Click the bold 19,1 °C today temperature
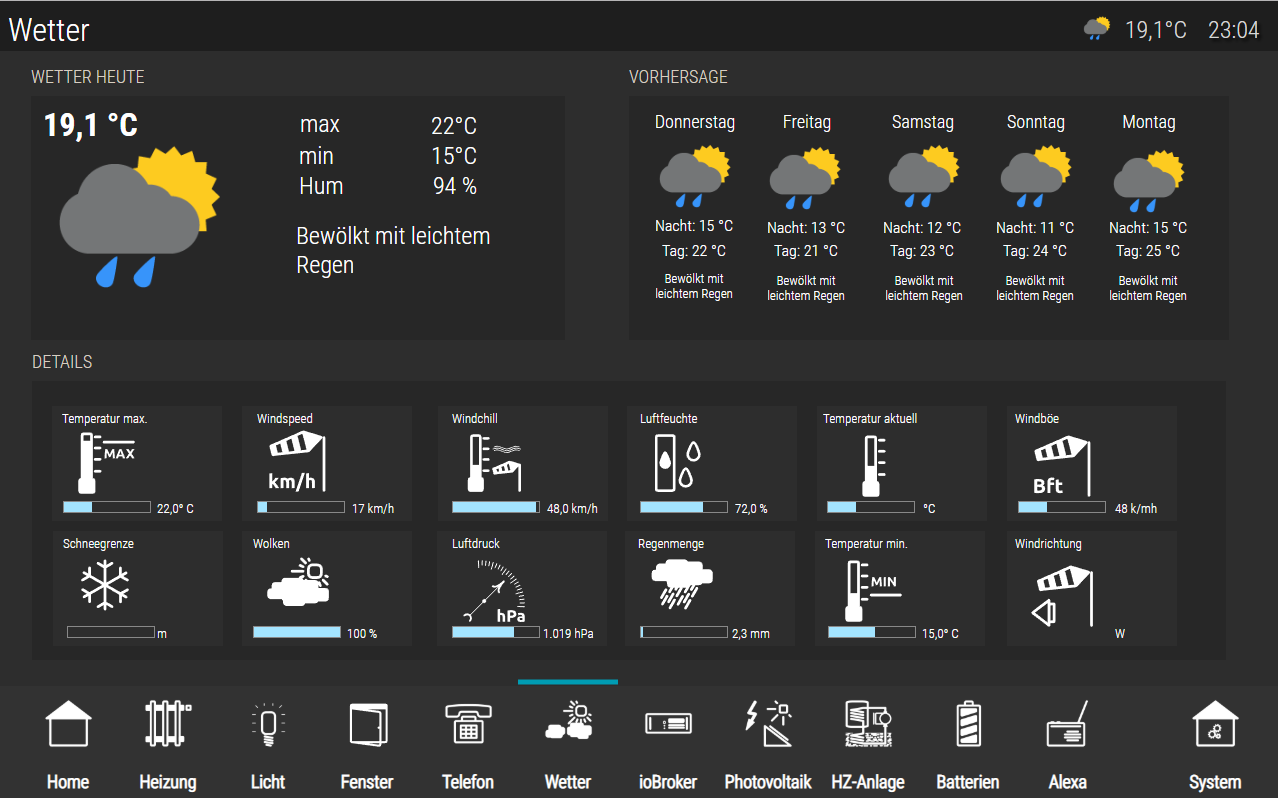This screenshot has width=1278, height=798. pos(91,125)
